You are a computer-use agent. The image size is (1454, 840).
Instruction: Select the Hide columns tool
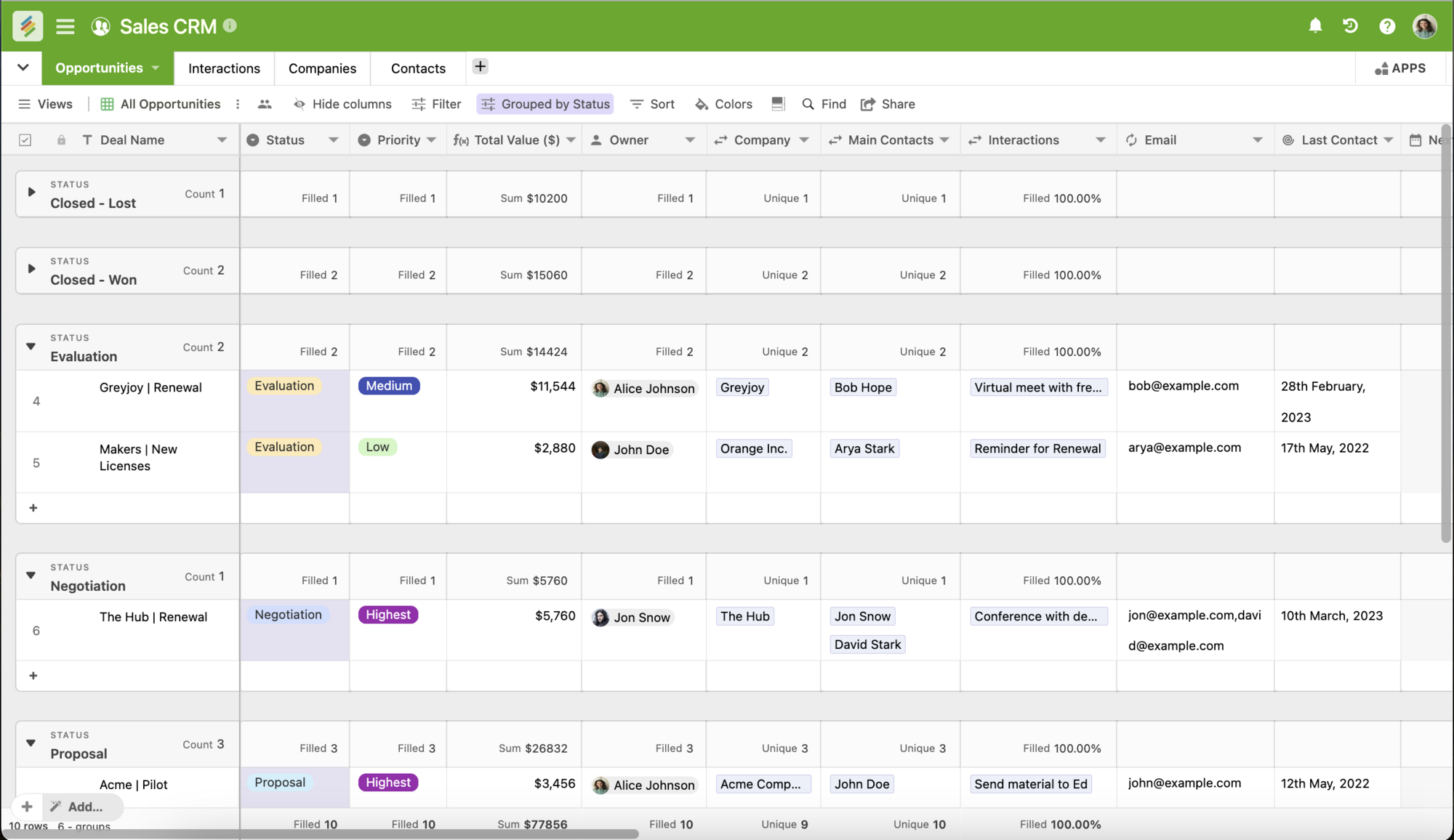point(342,104)
